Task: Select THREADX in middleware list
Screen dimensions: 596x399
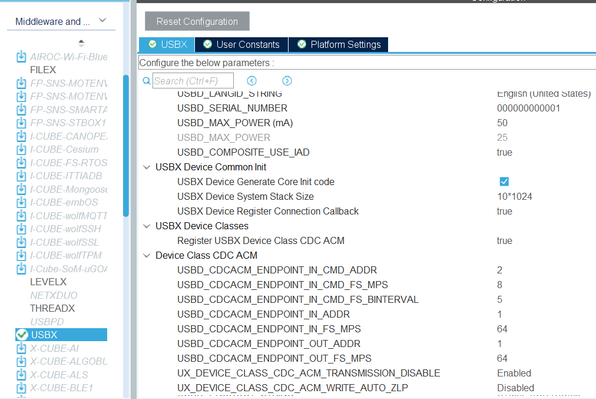Action: click(x=52, y=308)
